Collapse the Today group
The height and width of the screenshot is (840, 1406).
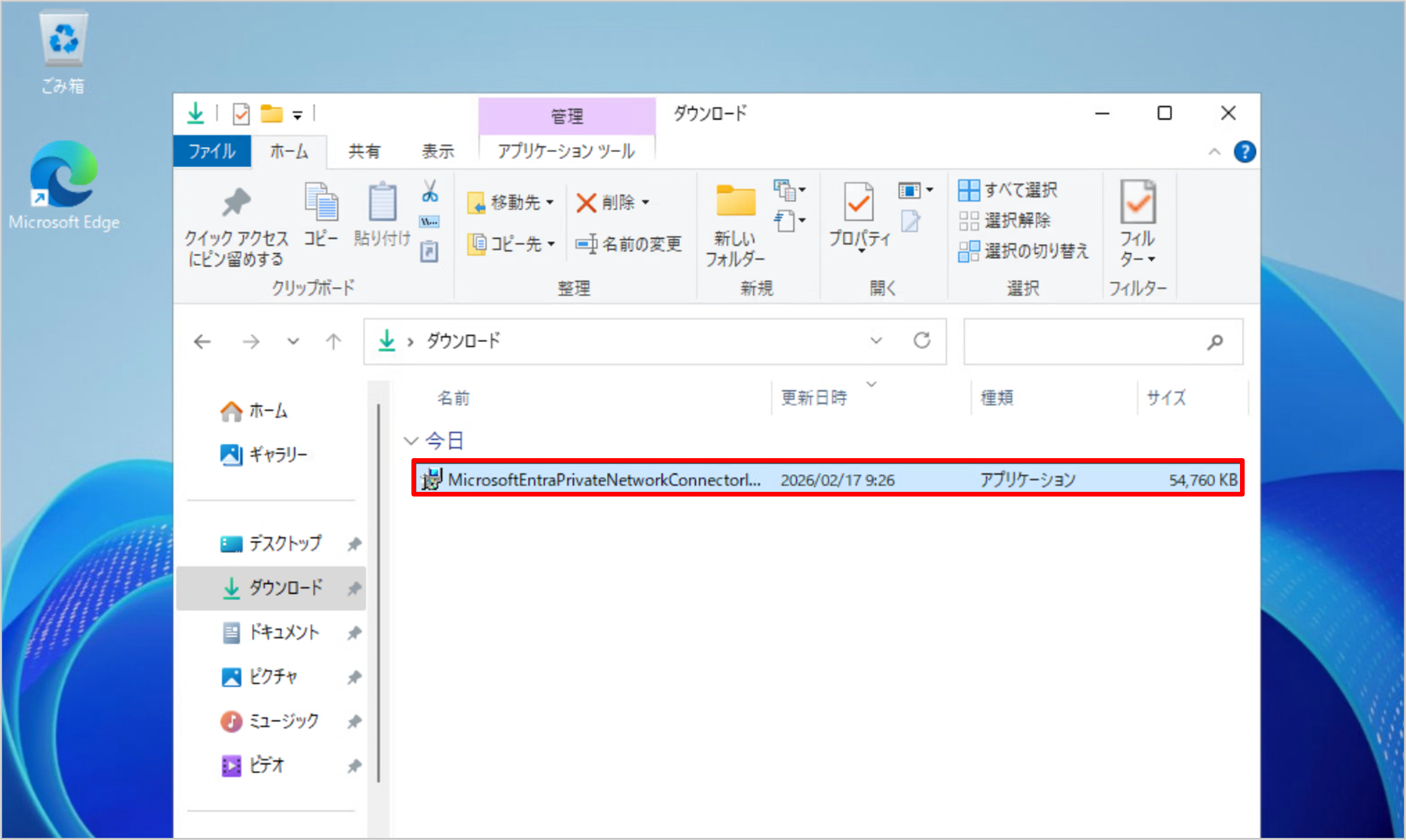click(x=410, y=440)
